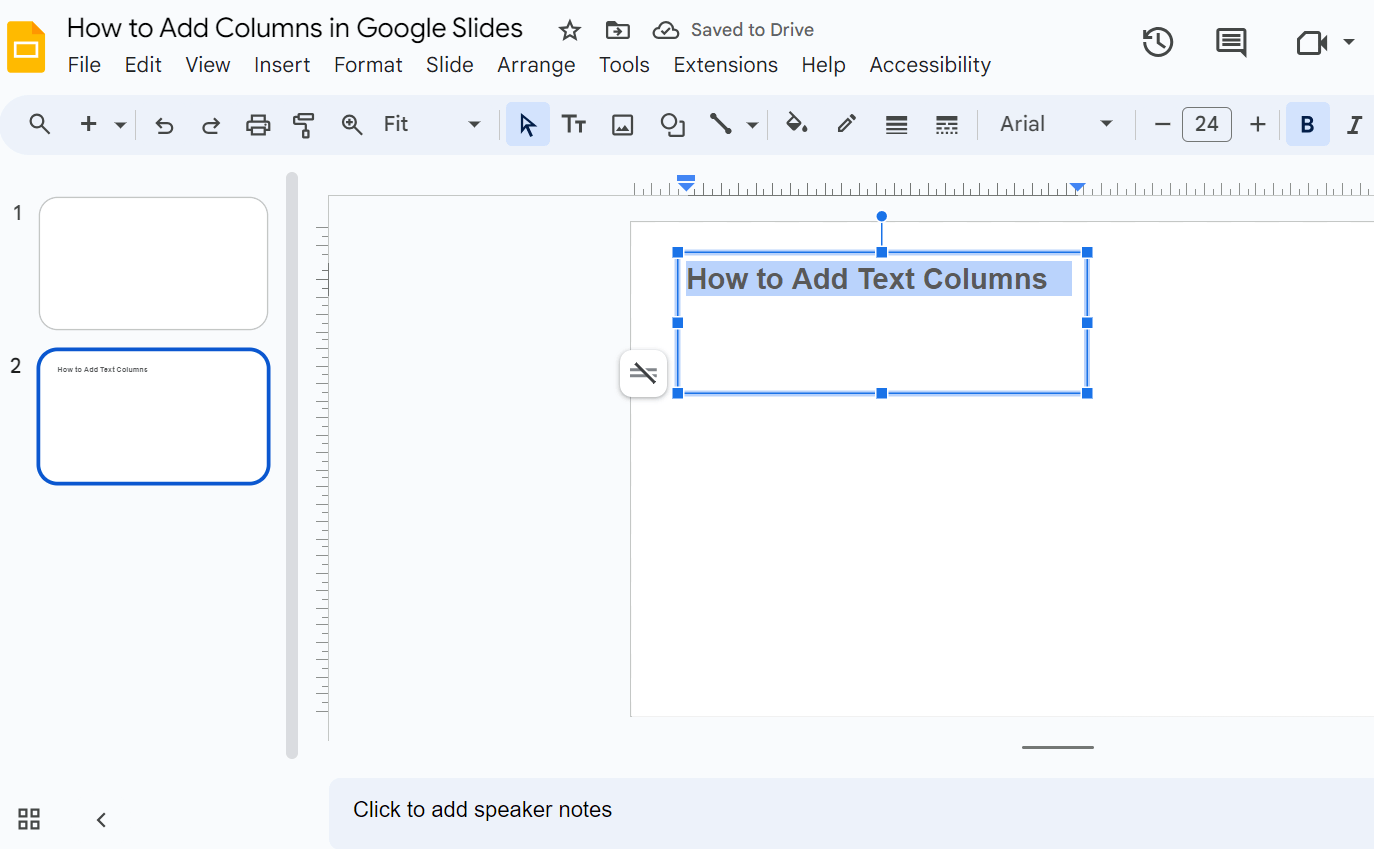The width and height of the screenshot is (1374, 849).
Task: Click the Print icon
Action: click(x=258, y=124)
